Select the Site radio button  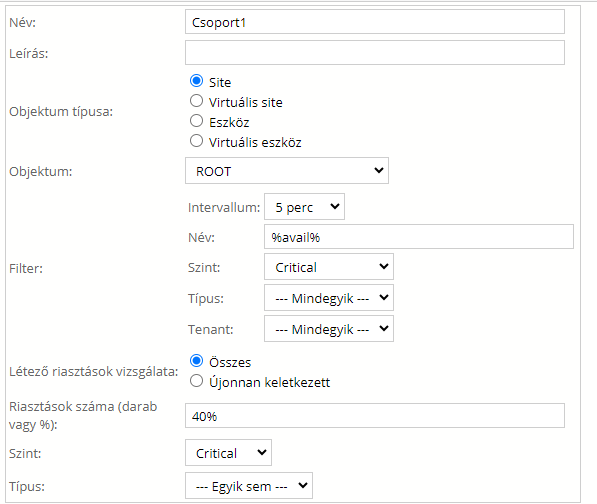[196, 81]
